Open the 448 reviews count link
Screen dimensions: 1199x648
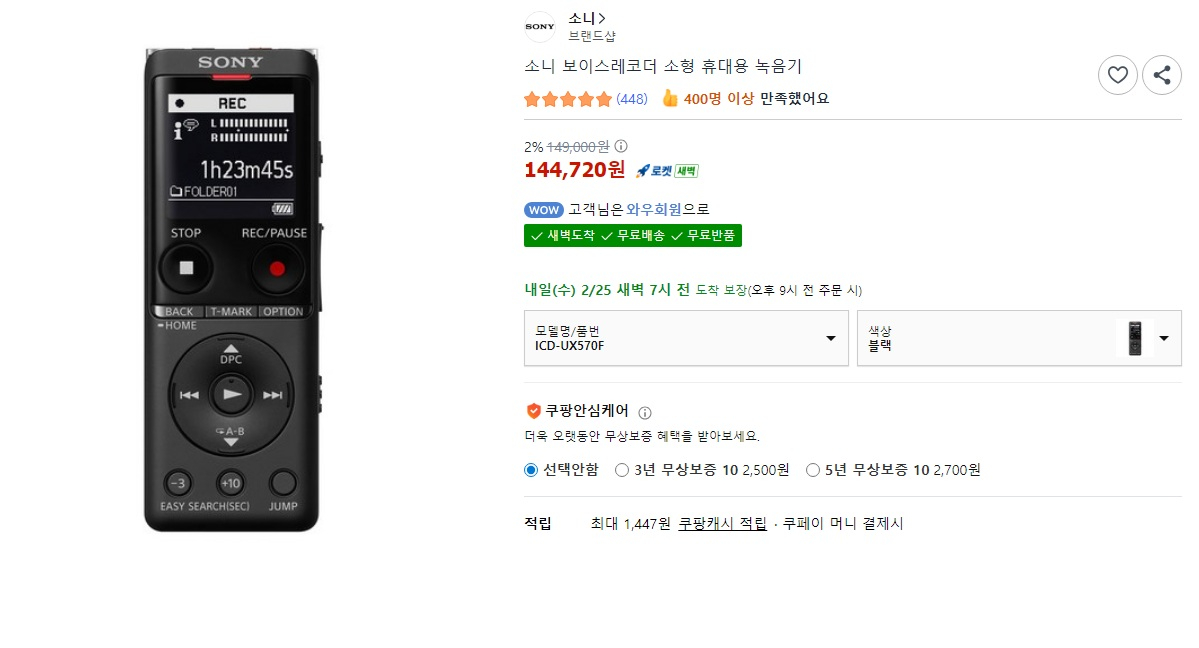tap(632, 99)
